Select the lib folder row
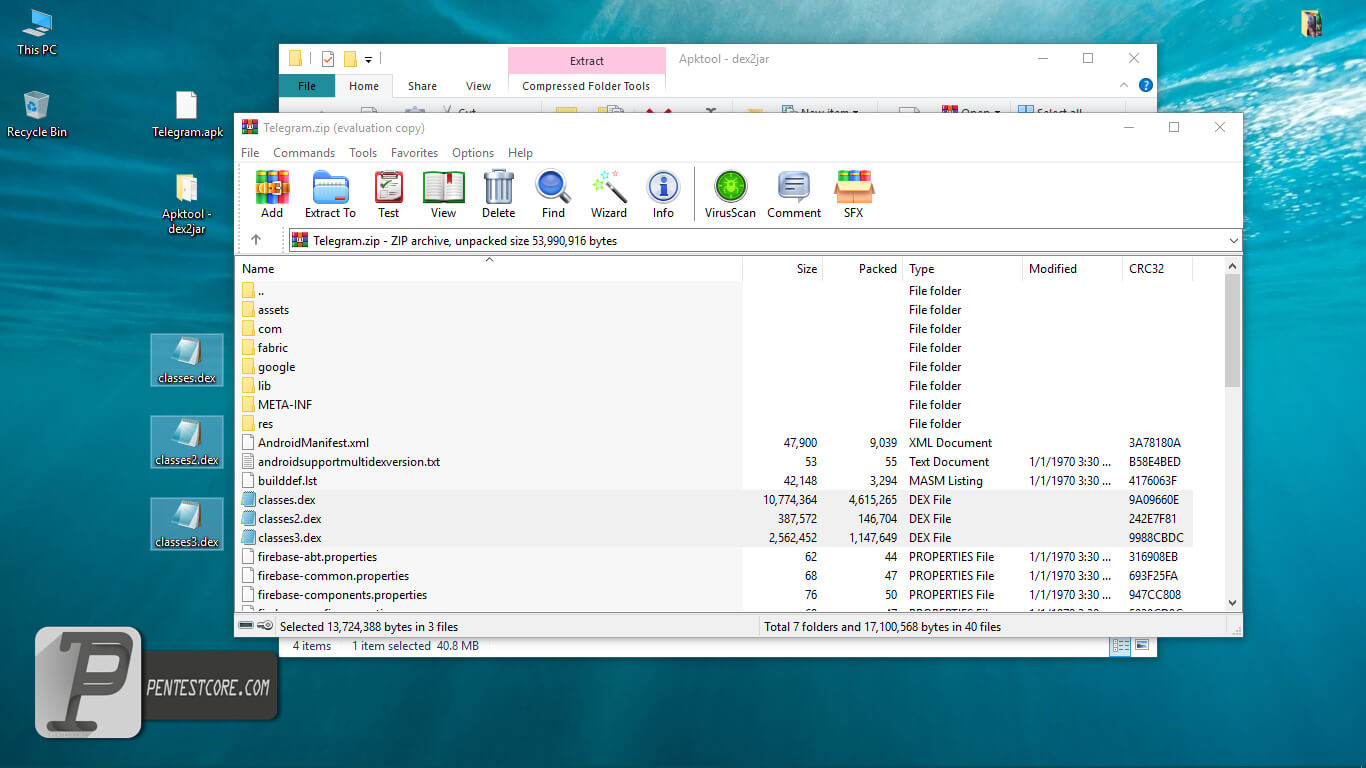The height and width of the screenshot is (768, 1366). (x=714, y=386)
